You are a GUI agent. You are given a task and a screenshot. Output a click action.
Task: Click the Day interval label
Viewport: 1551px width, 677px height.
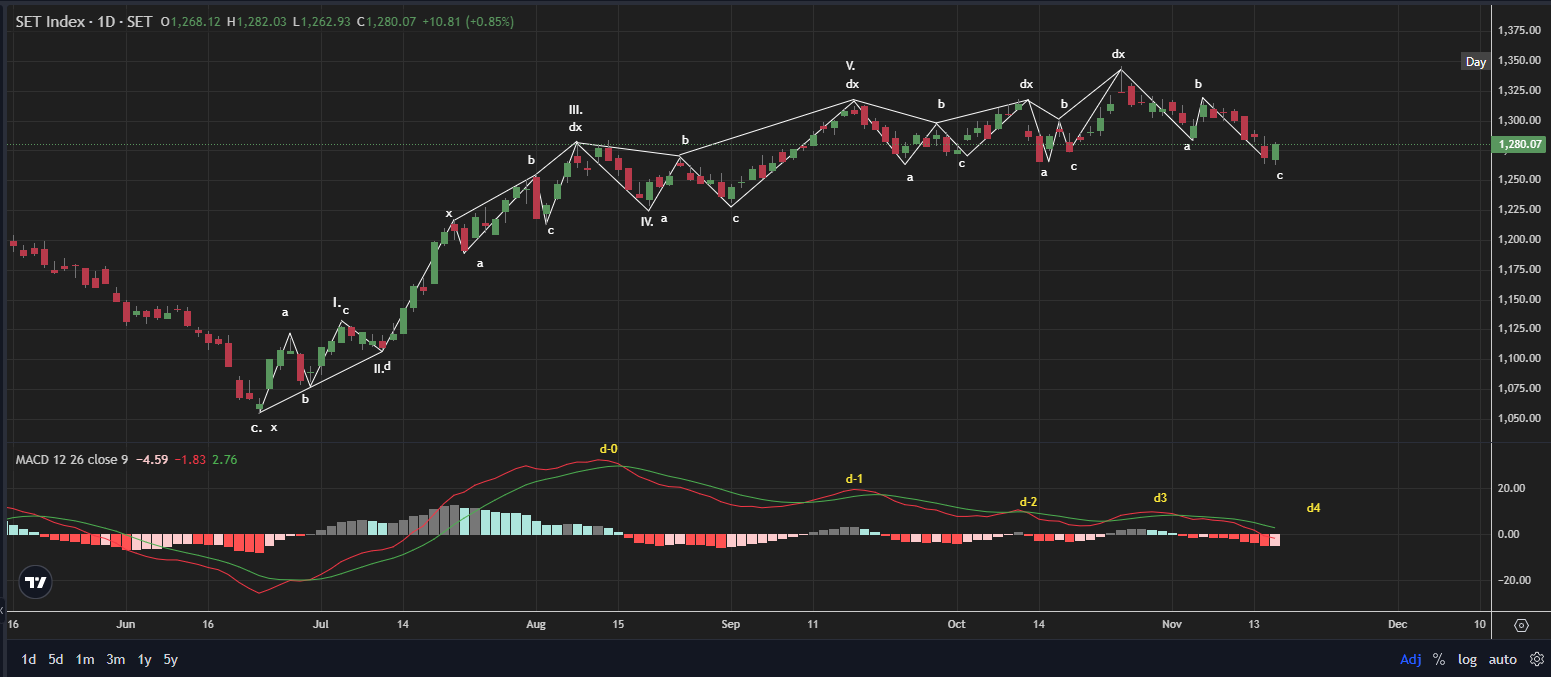pos(1476,62)
